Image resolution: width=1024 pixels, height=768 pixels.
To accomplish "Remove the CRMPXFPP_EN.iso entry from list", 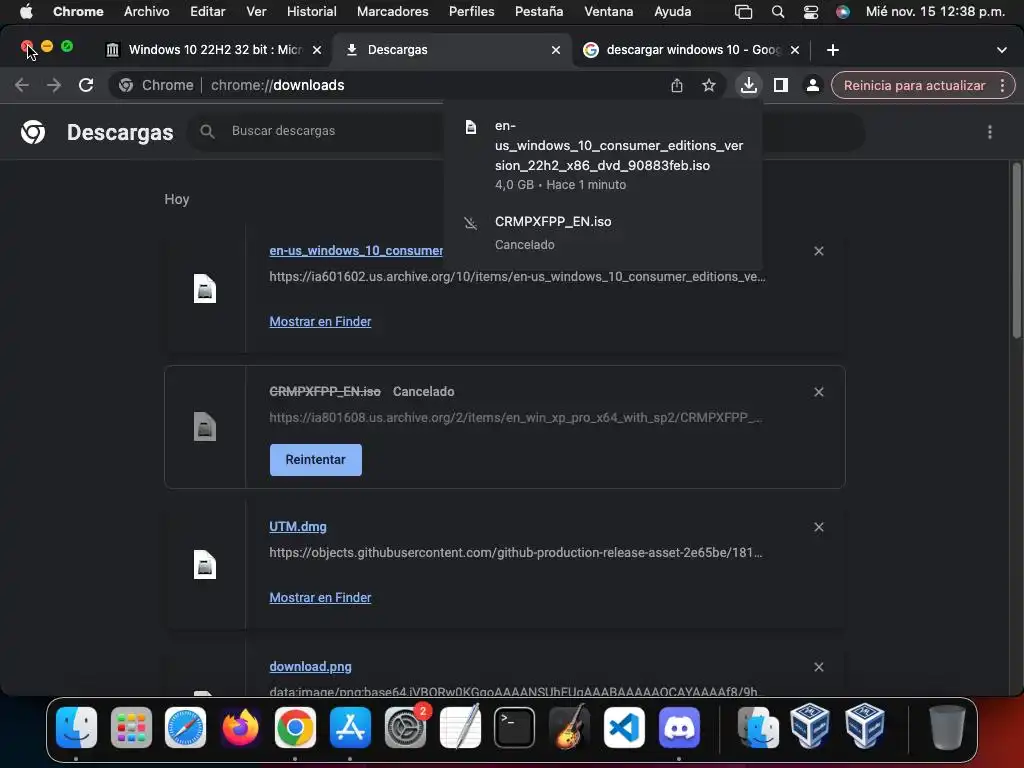I will coord(819,392).
